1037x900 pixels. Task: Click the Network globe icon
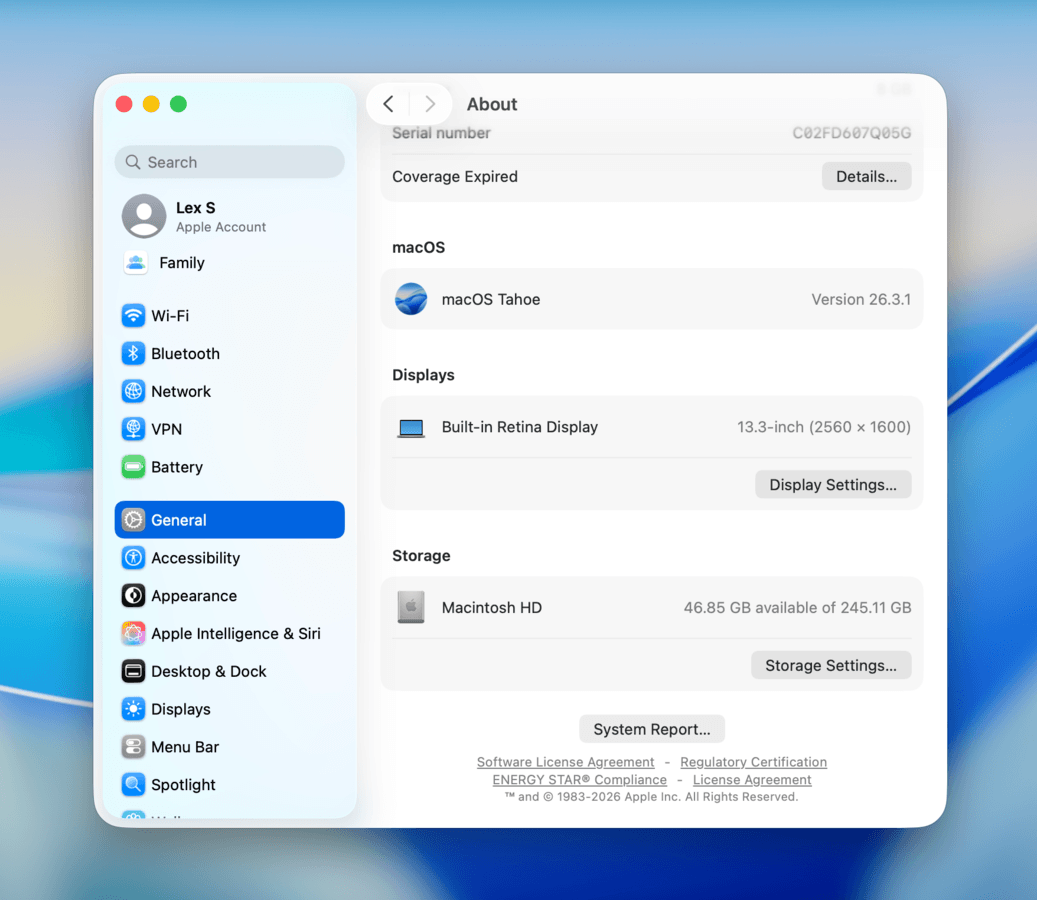(x=133, y=391)
